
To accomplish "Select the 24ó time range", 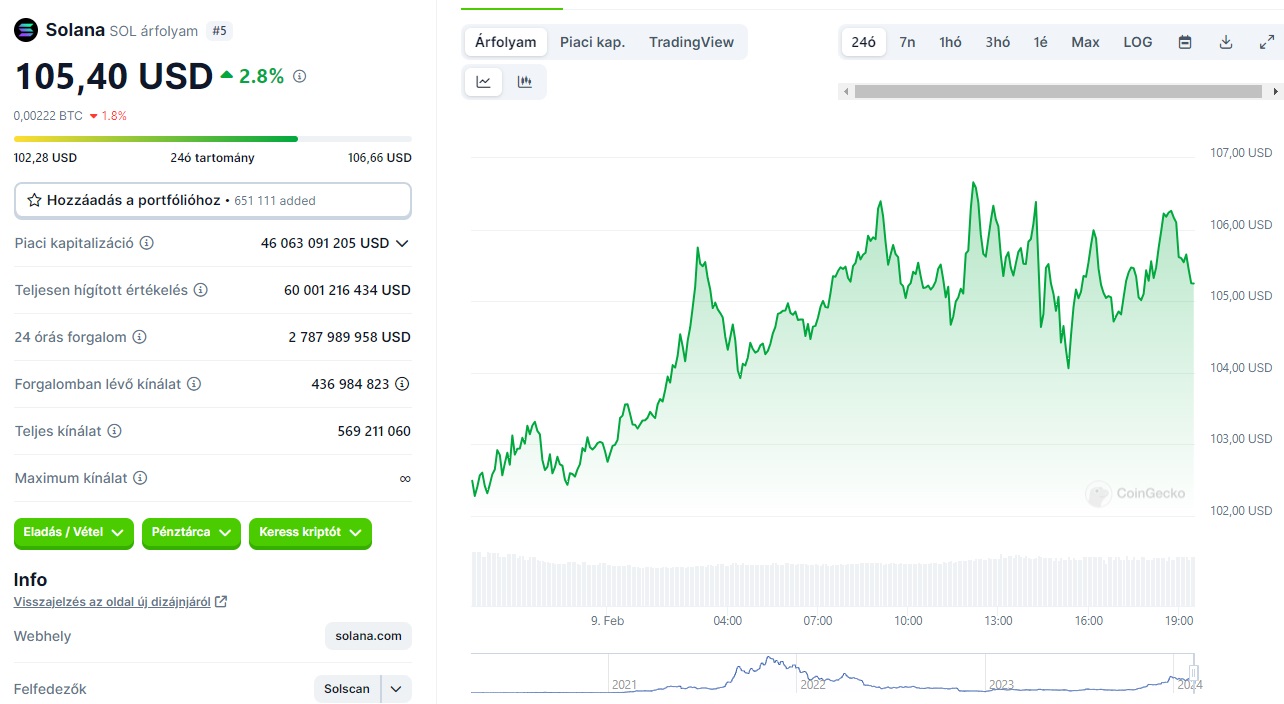I will click(864, 42).
